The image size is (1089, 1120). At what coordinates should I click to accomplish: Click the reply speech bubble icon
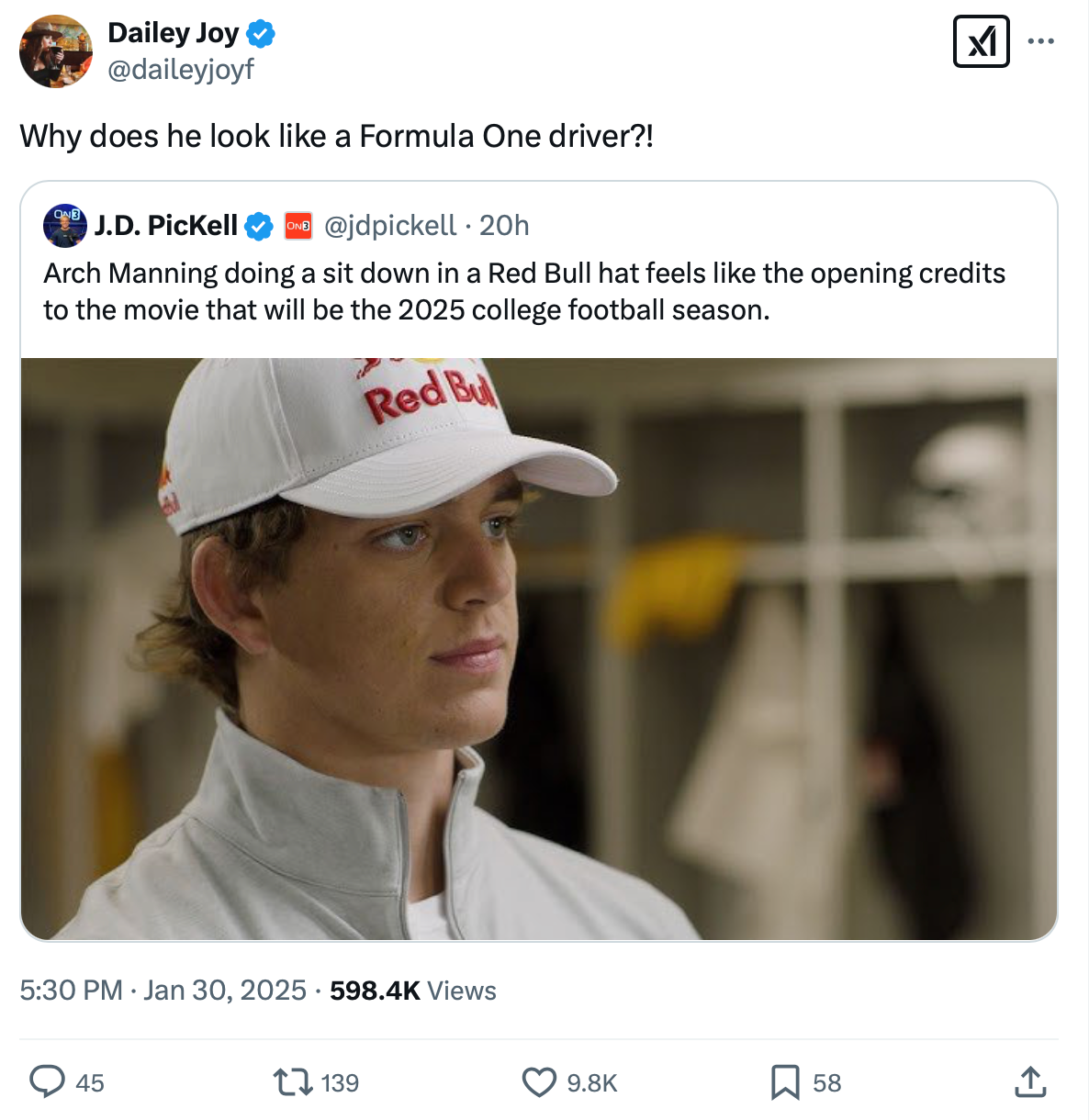click(47, 1081)
